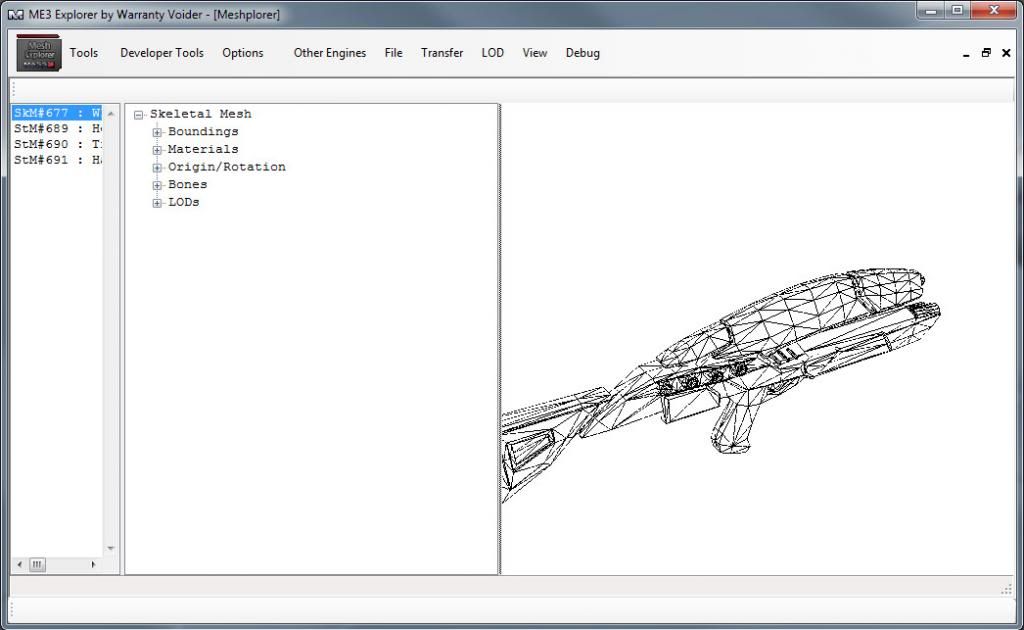1024x630 pixels.
Task: Close the ME3 Explorer main window
Action: (x=994, y=10)
